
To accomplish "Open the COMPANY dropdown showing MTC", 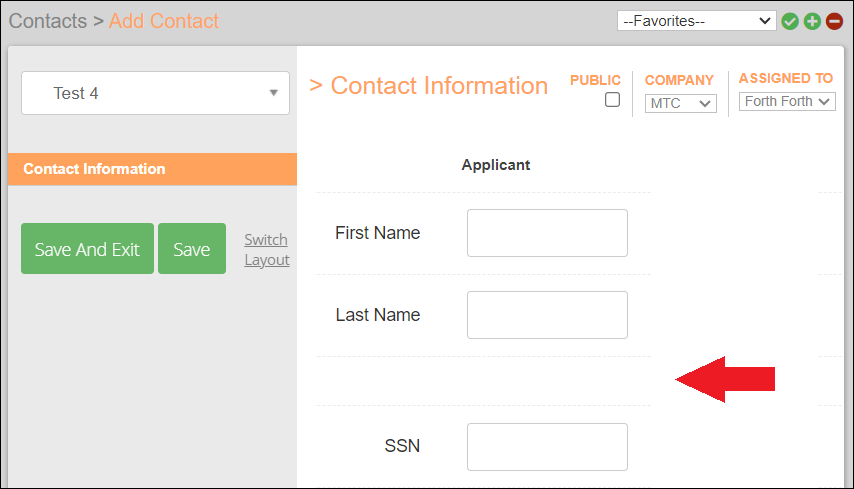I will (680, 103).
